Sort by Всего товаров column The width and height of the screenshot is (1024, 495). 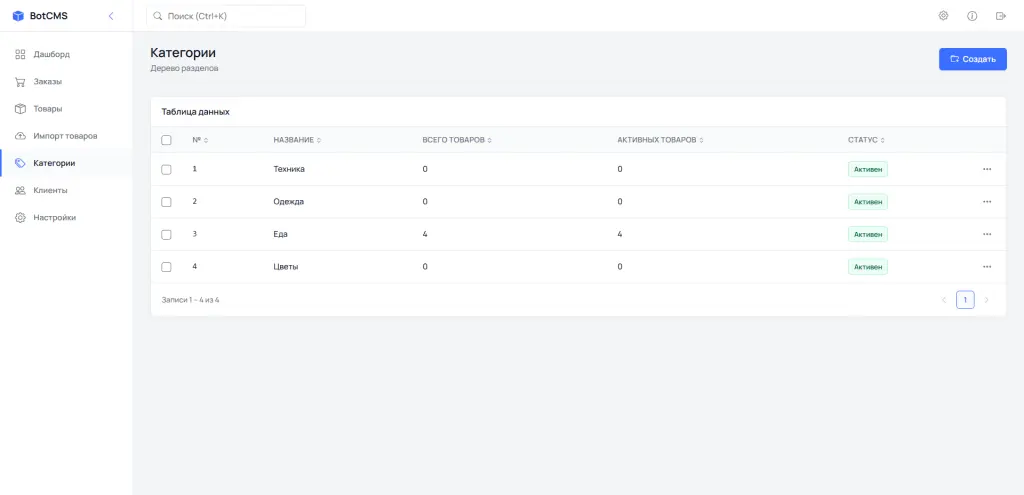tap(457, 140)
